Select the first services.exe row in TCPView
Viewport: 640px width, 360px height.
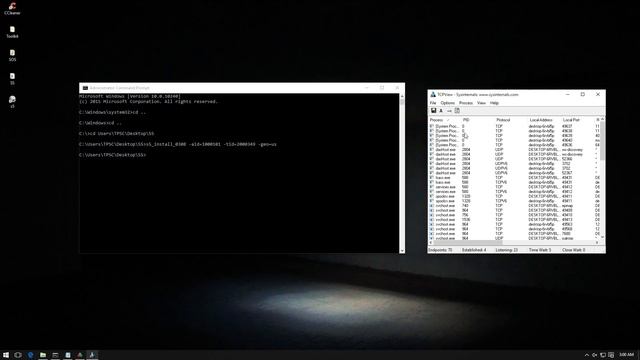[x=513, y=187]
